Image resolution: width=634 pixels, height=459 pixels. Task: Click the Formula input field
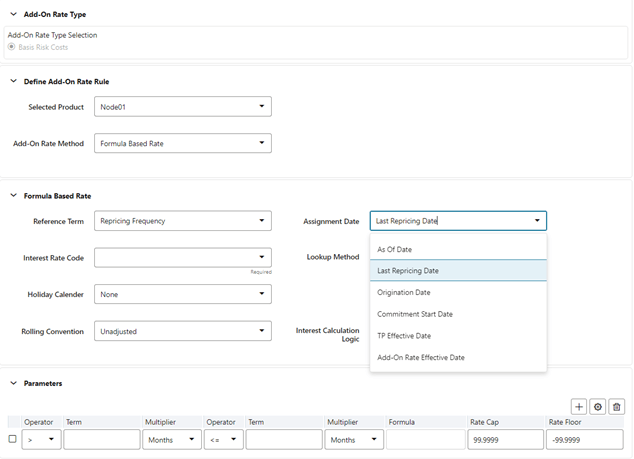(x=424, y=439)
